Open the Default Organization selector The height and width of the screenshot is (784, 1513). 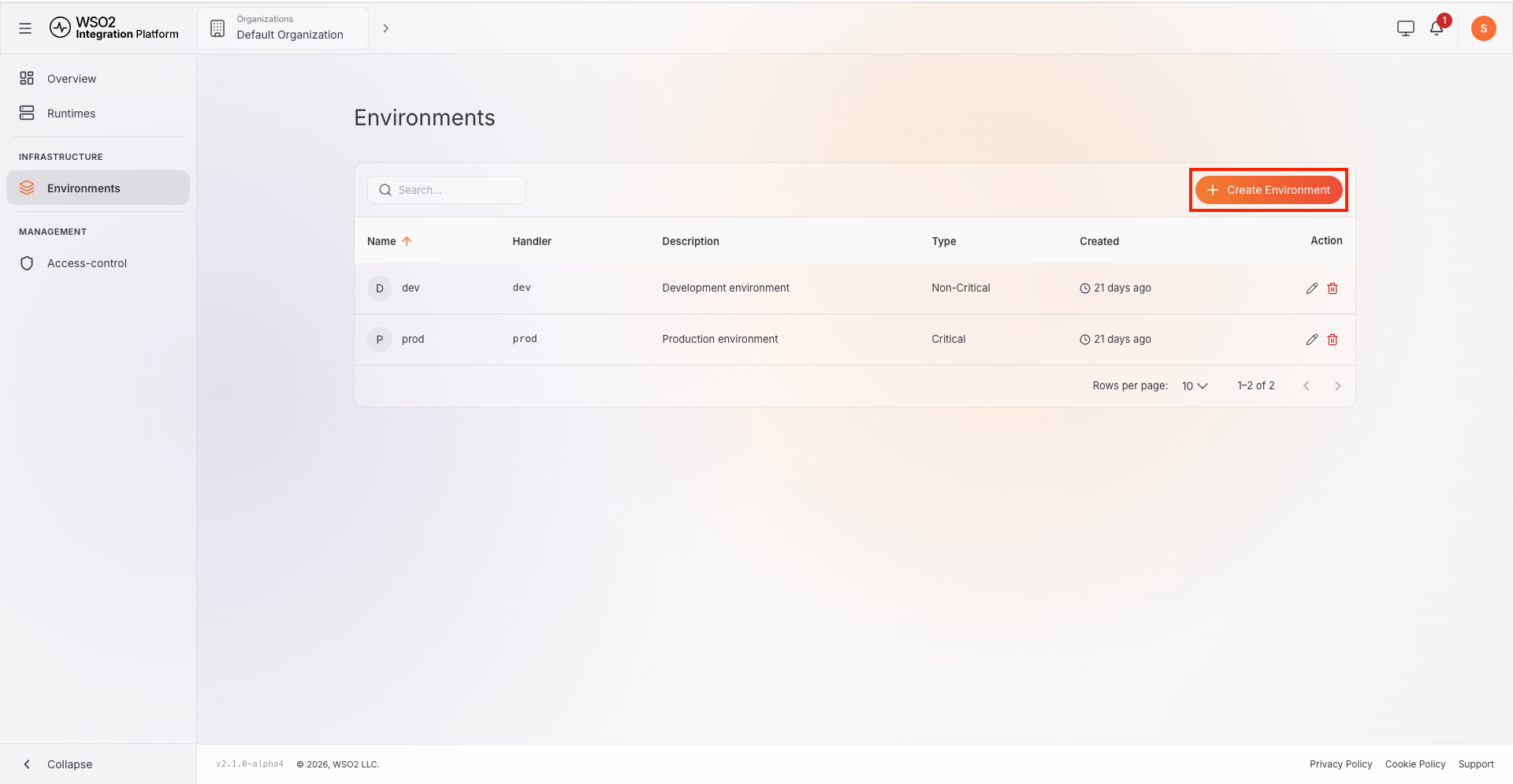pyautogui.click(x=283, y=28)
